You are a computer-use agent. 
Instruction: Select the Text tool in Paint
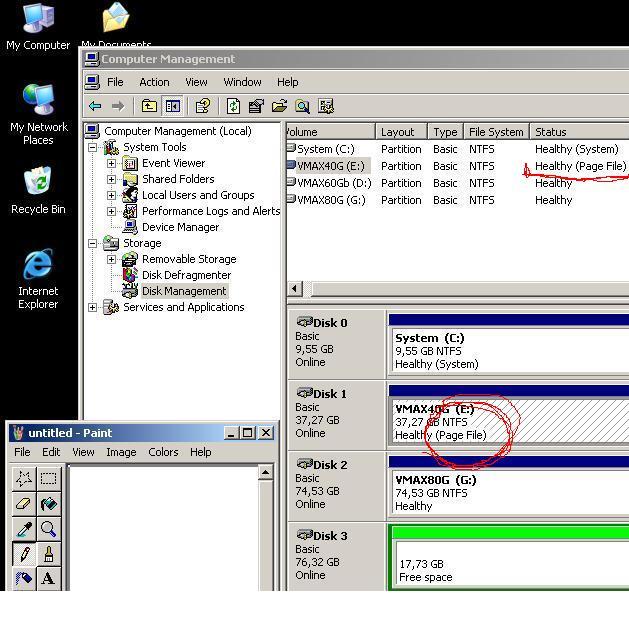click(48, 578)
